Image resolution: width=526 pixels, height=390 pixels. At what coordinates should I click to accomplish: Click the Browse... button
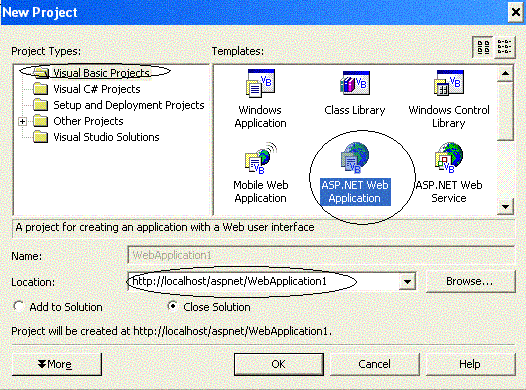pyautogui.click(x=470, y=281)
